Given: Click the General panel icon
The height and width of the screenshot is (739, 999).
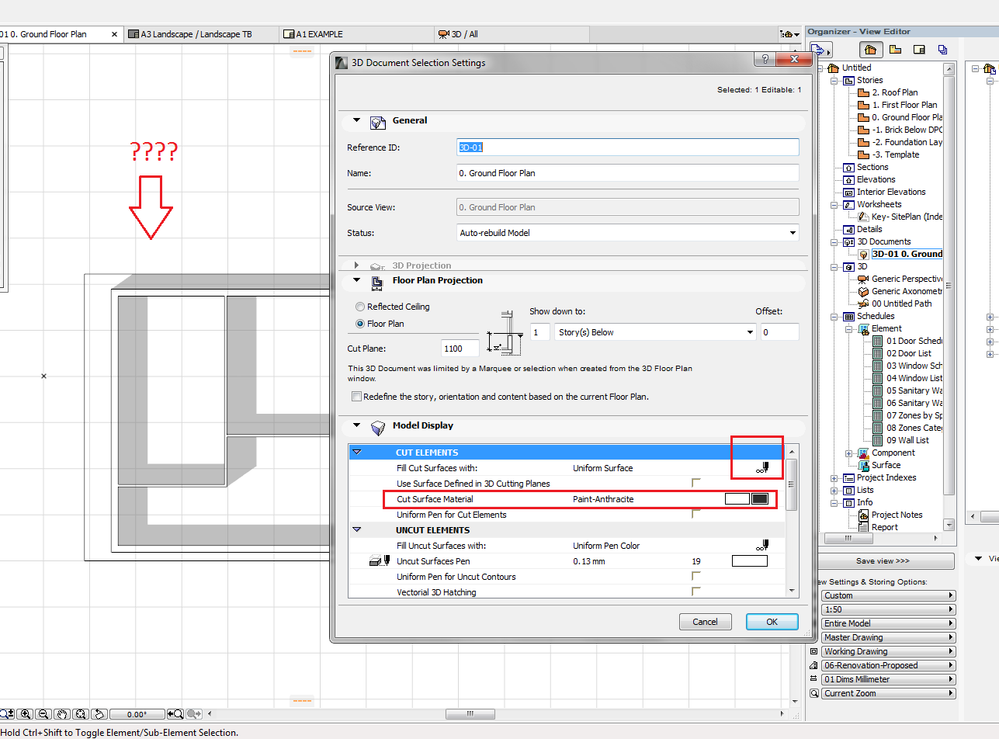Looking at the screenshot, I should point(378,122).
